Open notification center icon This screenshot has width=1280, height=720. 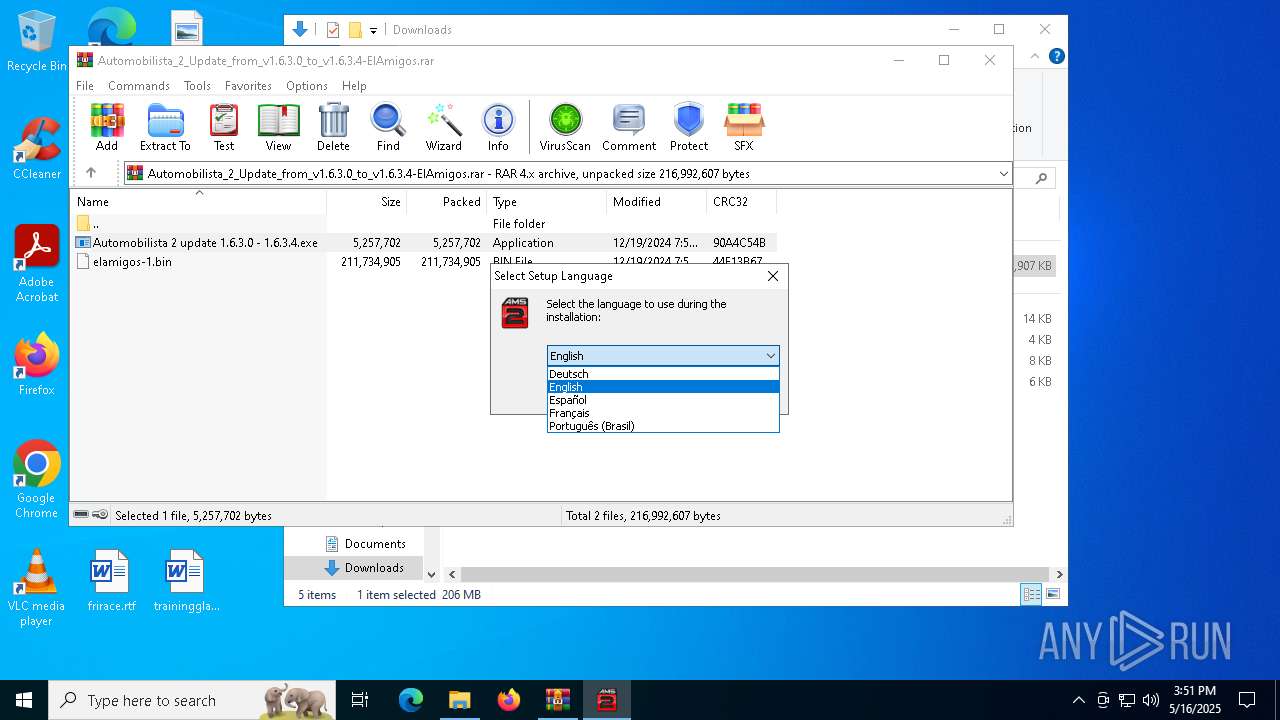point(1247,700)
